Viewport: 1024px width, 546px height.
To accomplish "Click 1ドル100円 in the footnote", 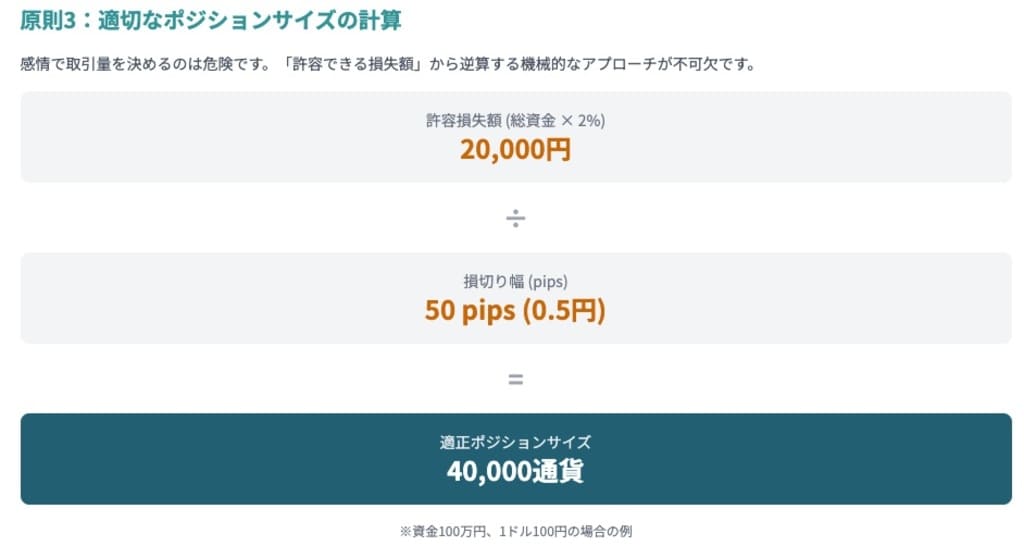I will (x=534, y=532).
